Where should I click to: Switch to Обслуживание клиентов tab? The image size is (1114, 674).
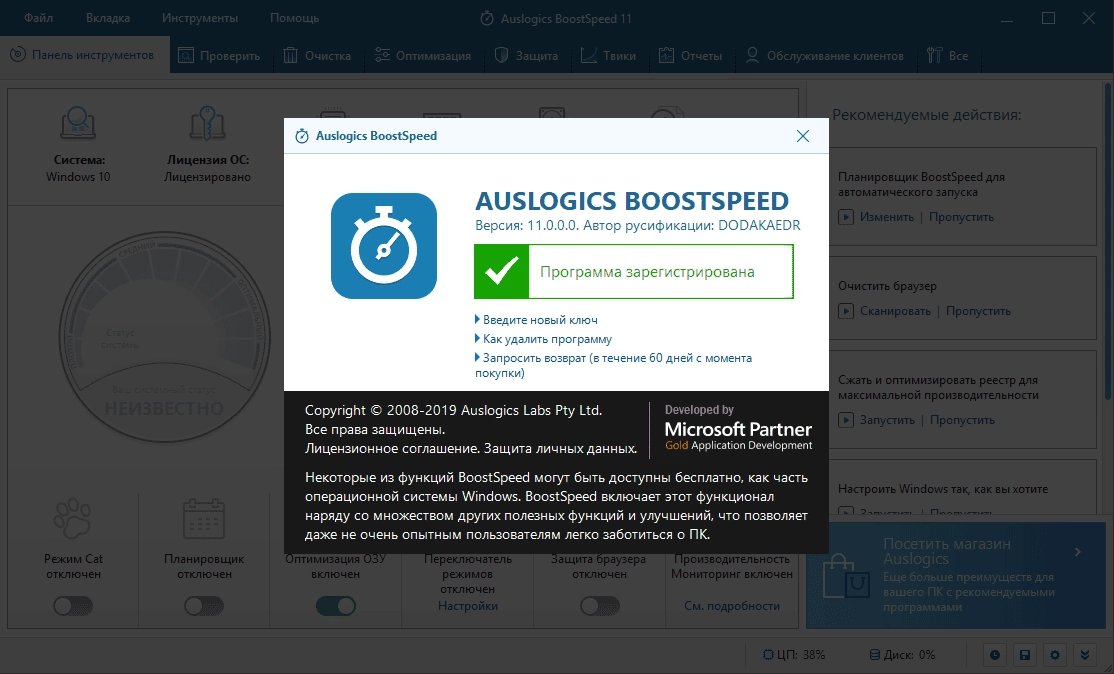(824, 55)
